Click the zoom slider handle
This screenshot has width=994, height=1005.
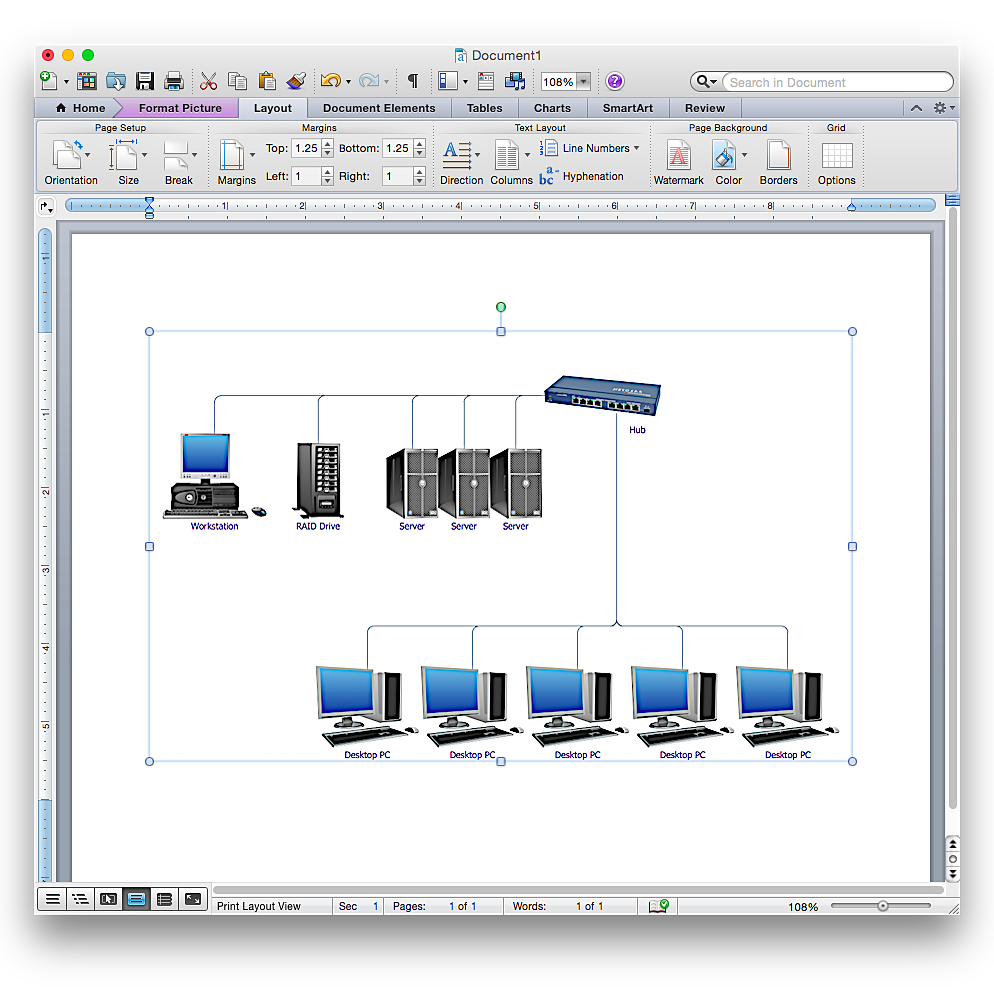coord(883,906)
